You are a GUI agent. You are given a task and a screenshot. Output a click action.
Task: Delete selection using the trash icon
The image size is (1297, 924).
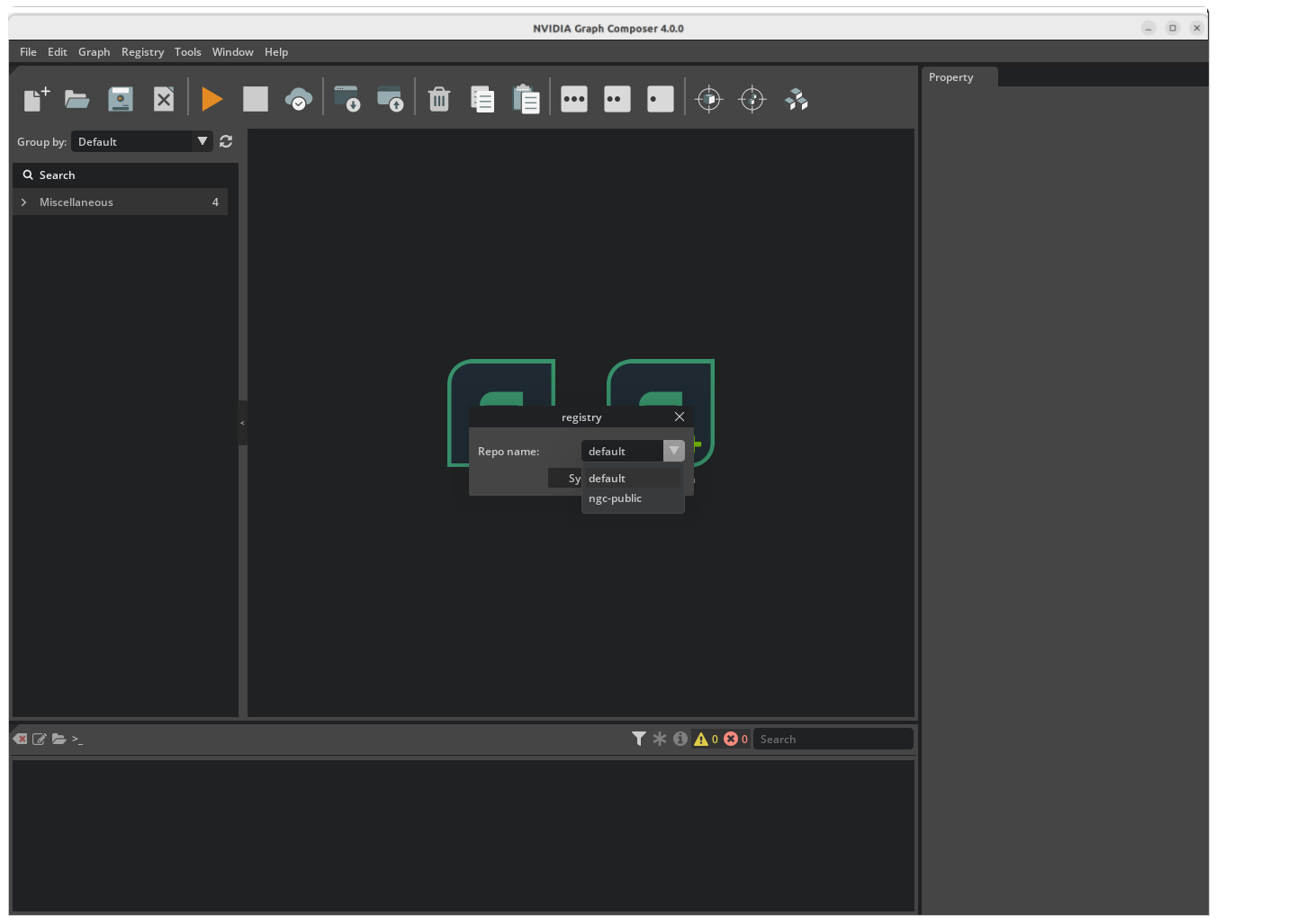pos(439,99)
